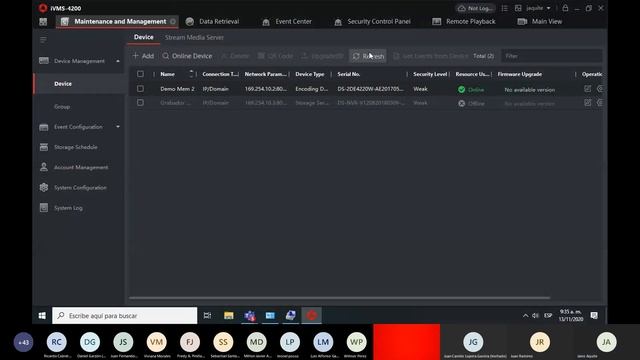Screen dimensions: 640x360
Task: Click the Delete device button
Action: point(235,56)
